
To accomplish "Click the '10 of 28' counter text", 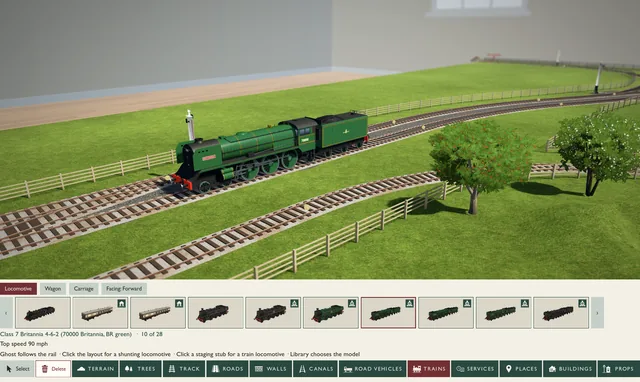I will click(151, 334).
